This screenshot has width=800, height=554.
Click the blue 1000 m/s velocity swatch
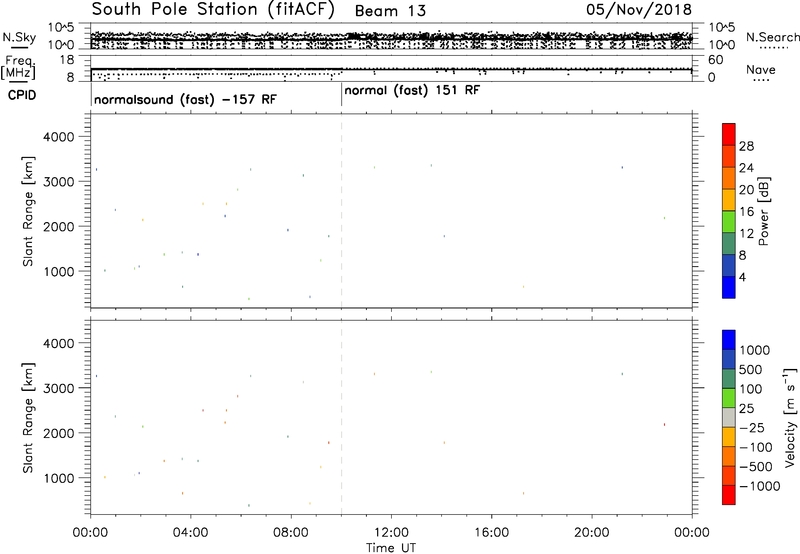729,340
